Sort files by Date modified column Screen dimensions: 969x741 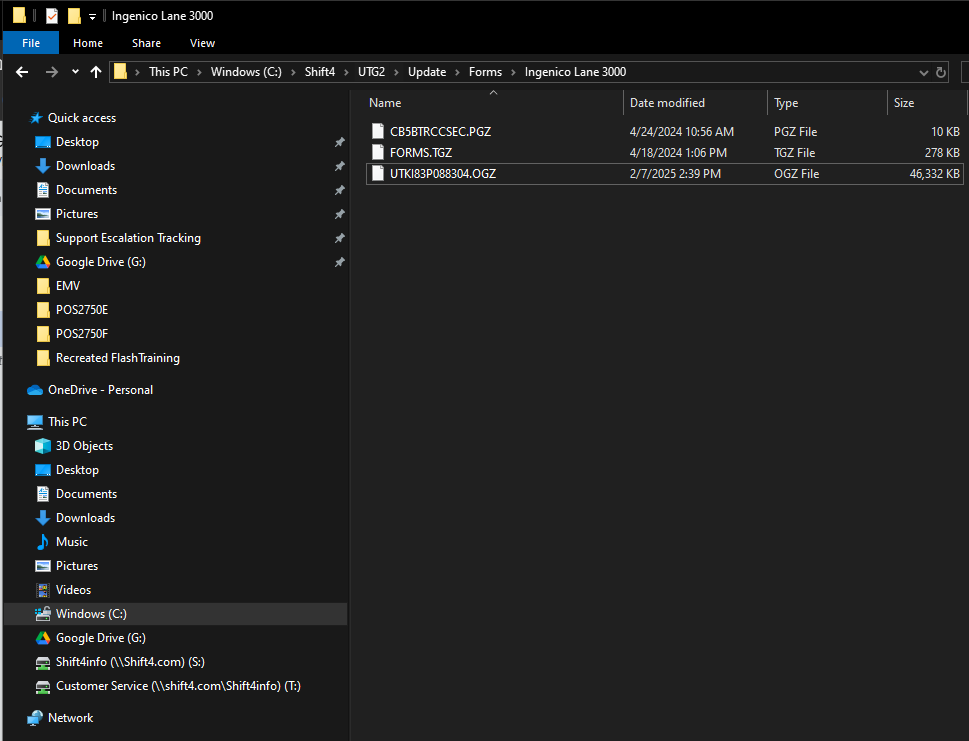pyautogui.click(x=667, y=103)
